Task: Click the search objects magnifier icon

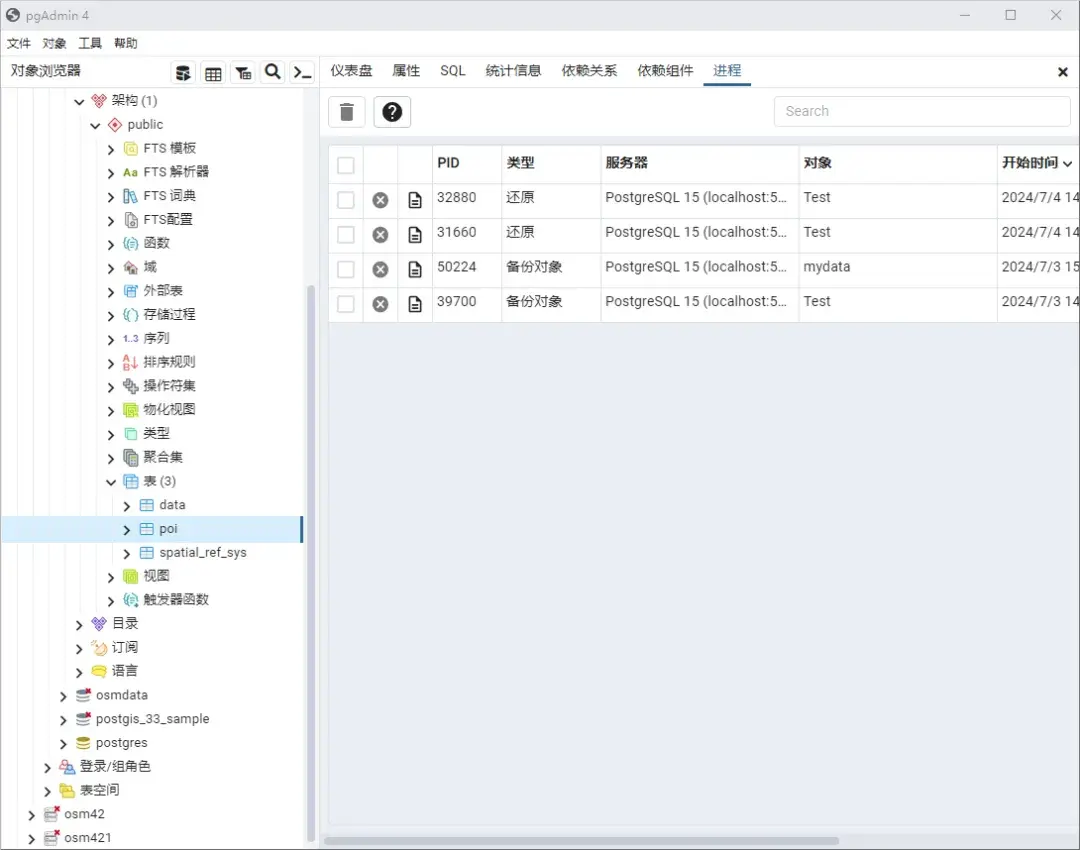Action: click(x=273, y=73)
